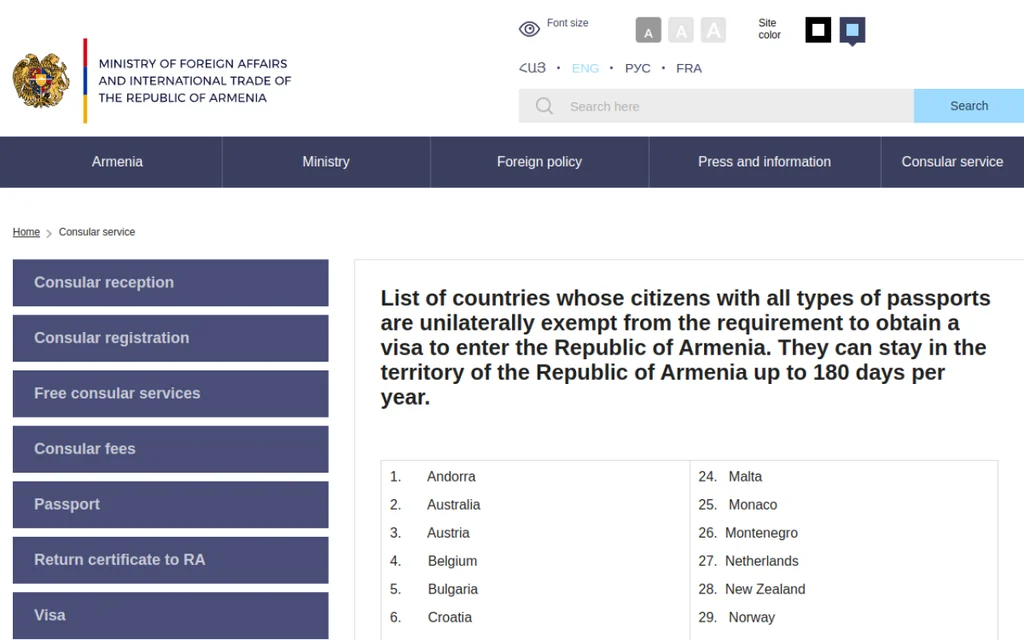Open the Armenia navigation menu
This screenshot has width=1024, height=640.
click(x=117, y=162)
